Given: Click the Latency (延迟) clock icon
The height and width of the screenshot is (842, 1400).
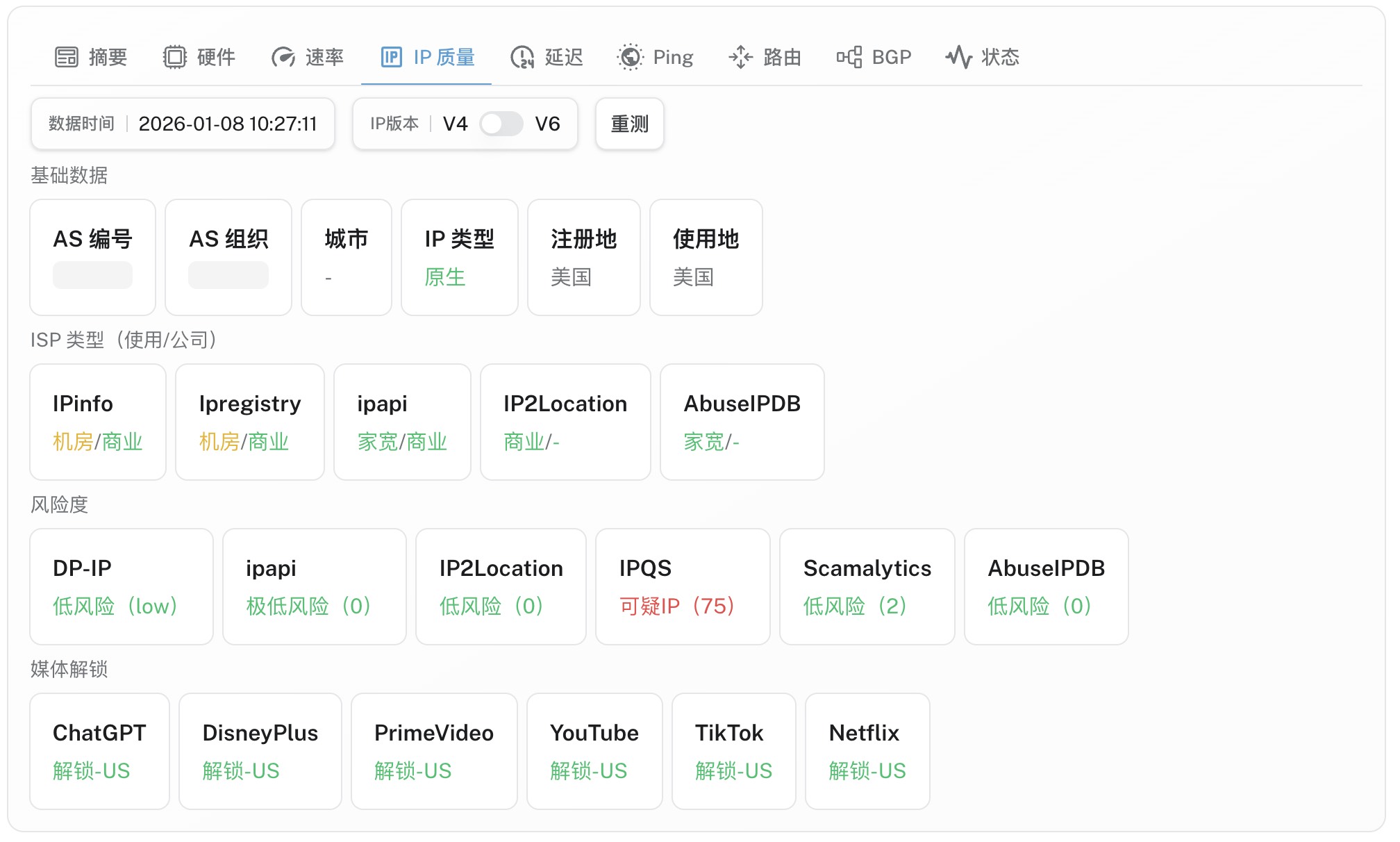Looking at the screenshot, I should (522, 57).
